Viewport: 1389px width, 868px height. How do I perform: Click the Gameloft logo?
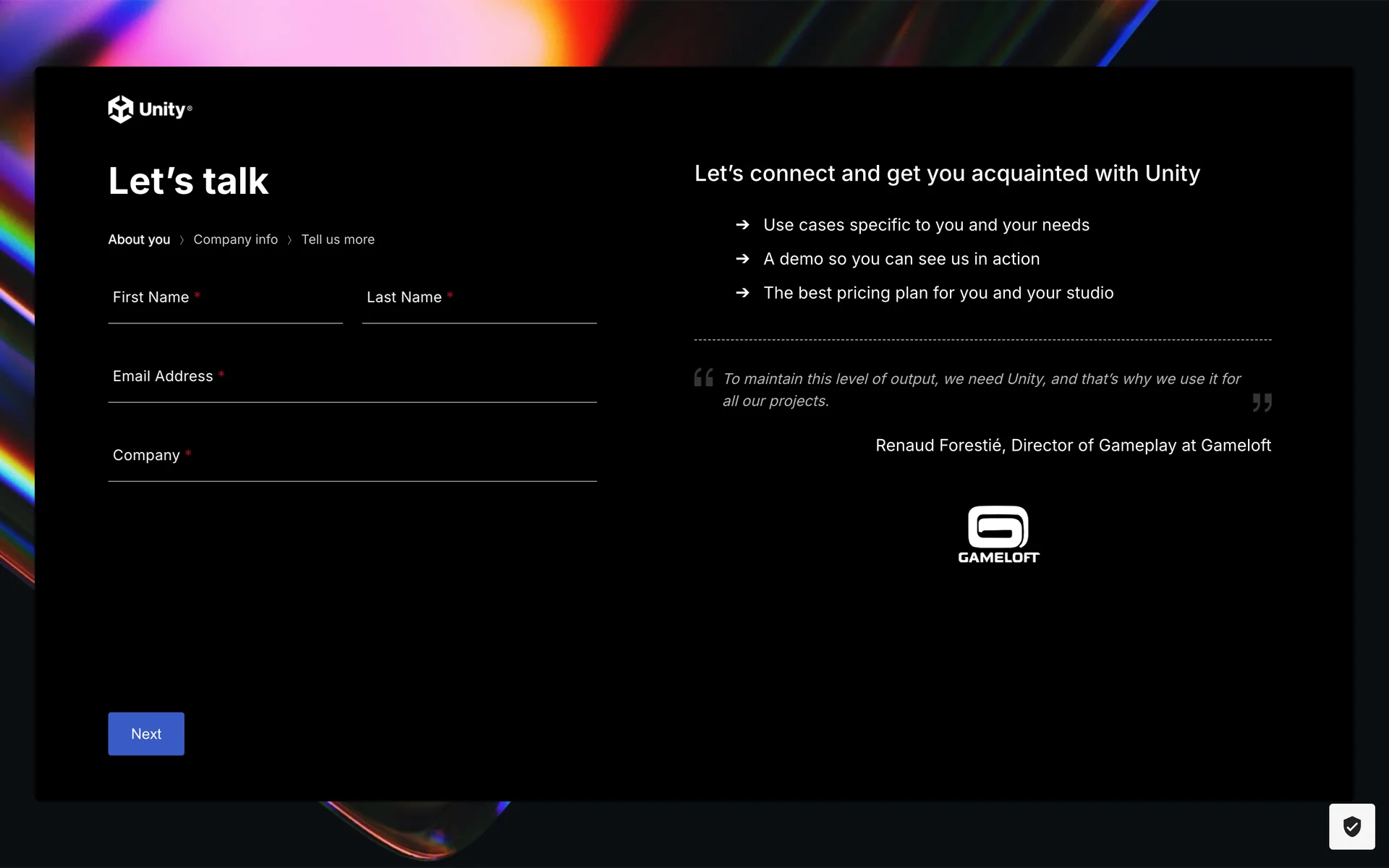tap(998, 535)
